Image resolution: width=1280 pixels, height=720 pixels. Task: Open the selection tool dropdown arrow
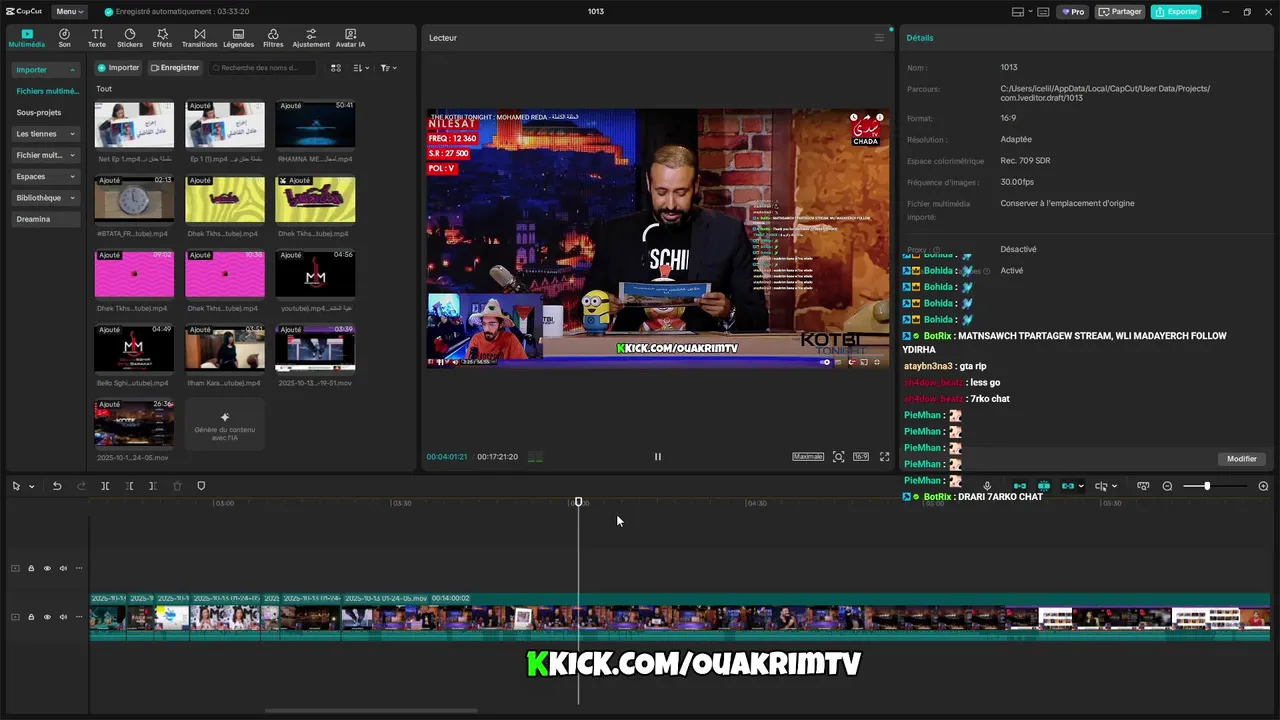32,487
